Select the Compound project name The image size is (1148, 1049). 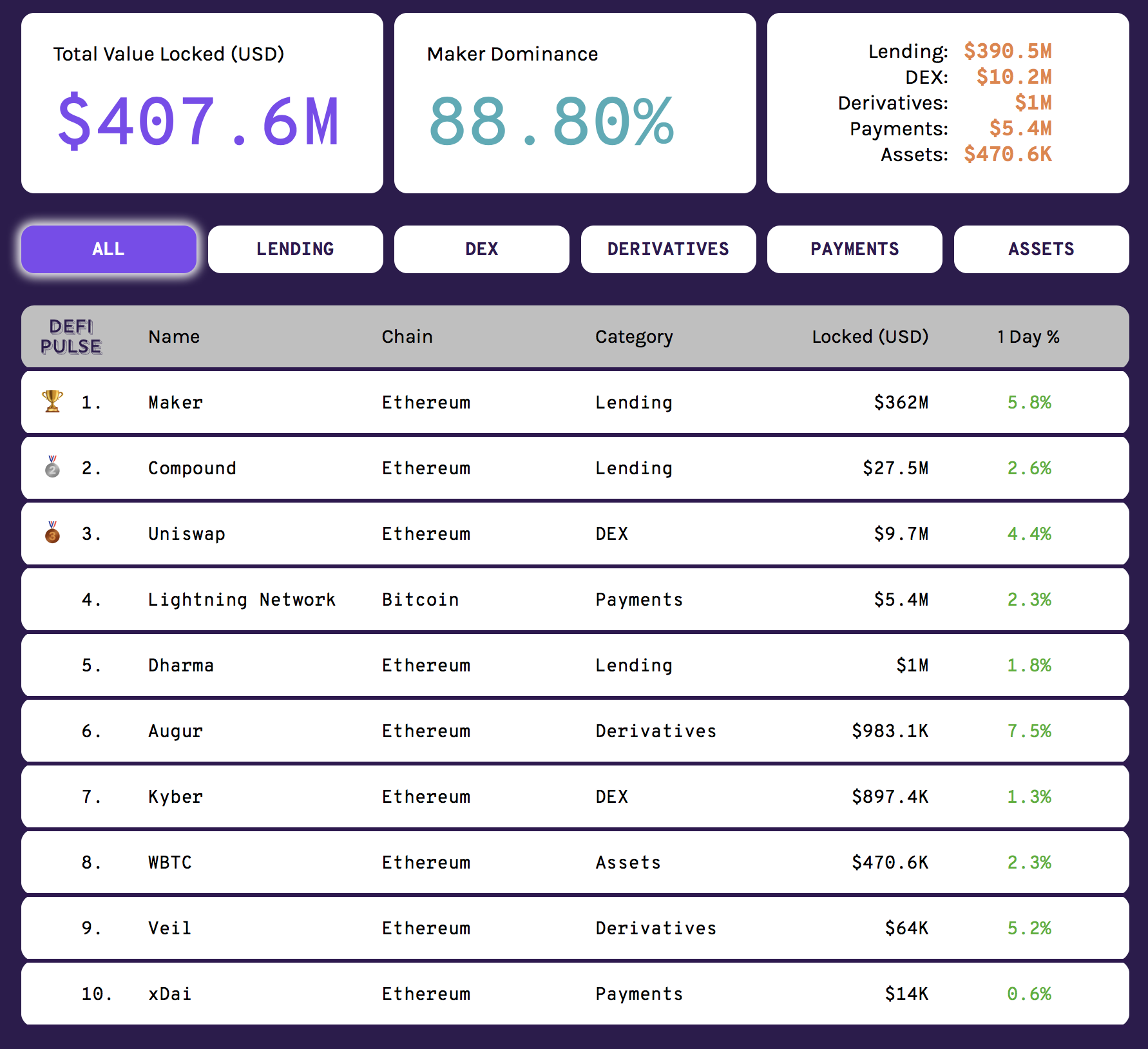pyautogui.click(x=192, y=468)
